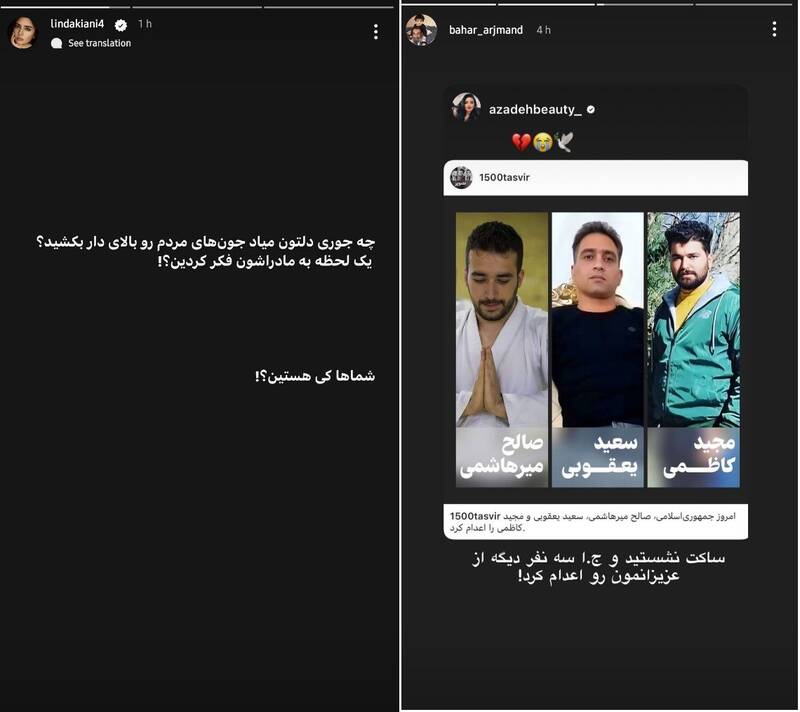Jump to second story progress segment on left
800x712 pixels.
click(197, 7)
